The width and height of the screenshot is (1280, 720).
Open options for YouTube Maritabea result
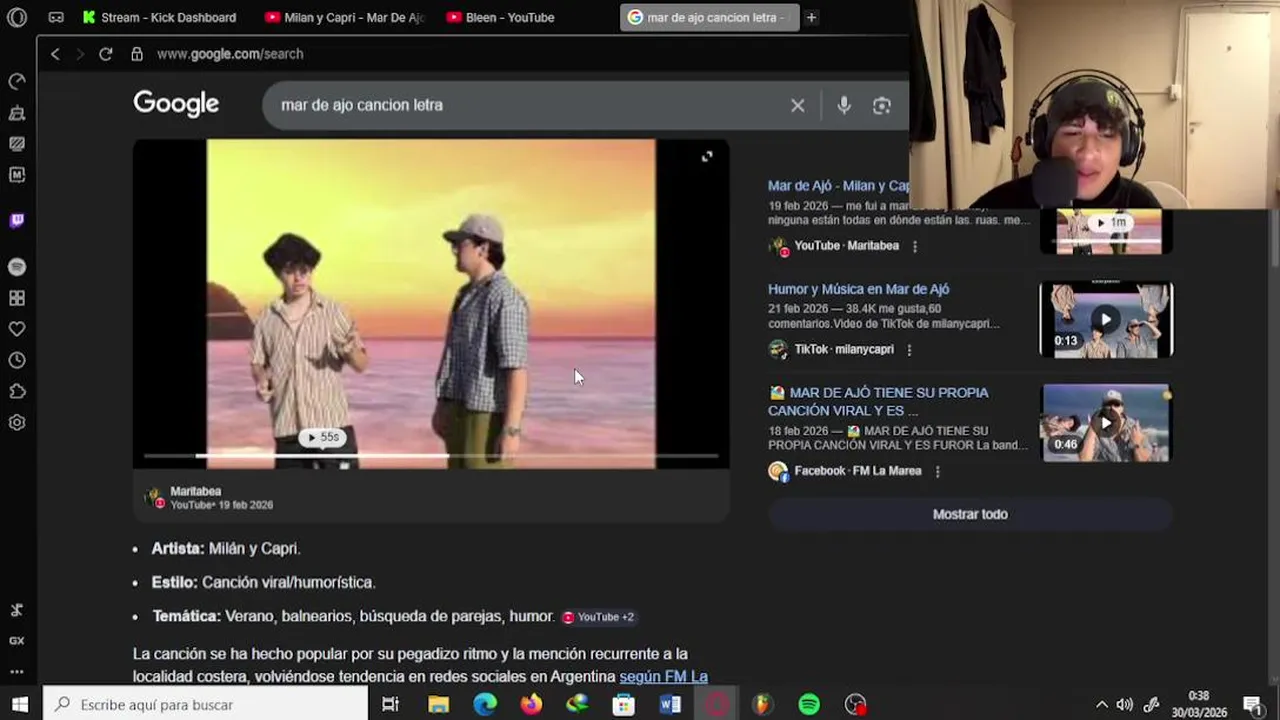tap(914, 246)
